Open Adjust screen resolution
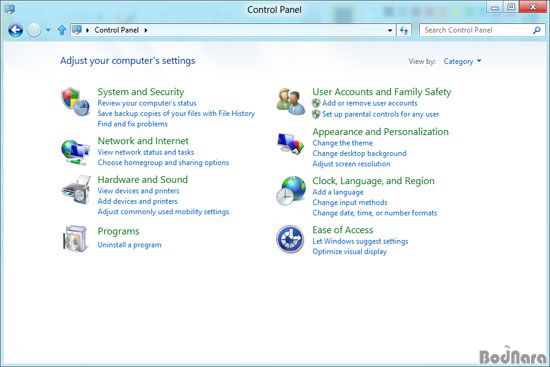The width and height of the screenshot is (550, 367). (x=351, y=164)
